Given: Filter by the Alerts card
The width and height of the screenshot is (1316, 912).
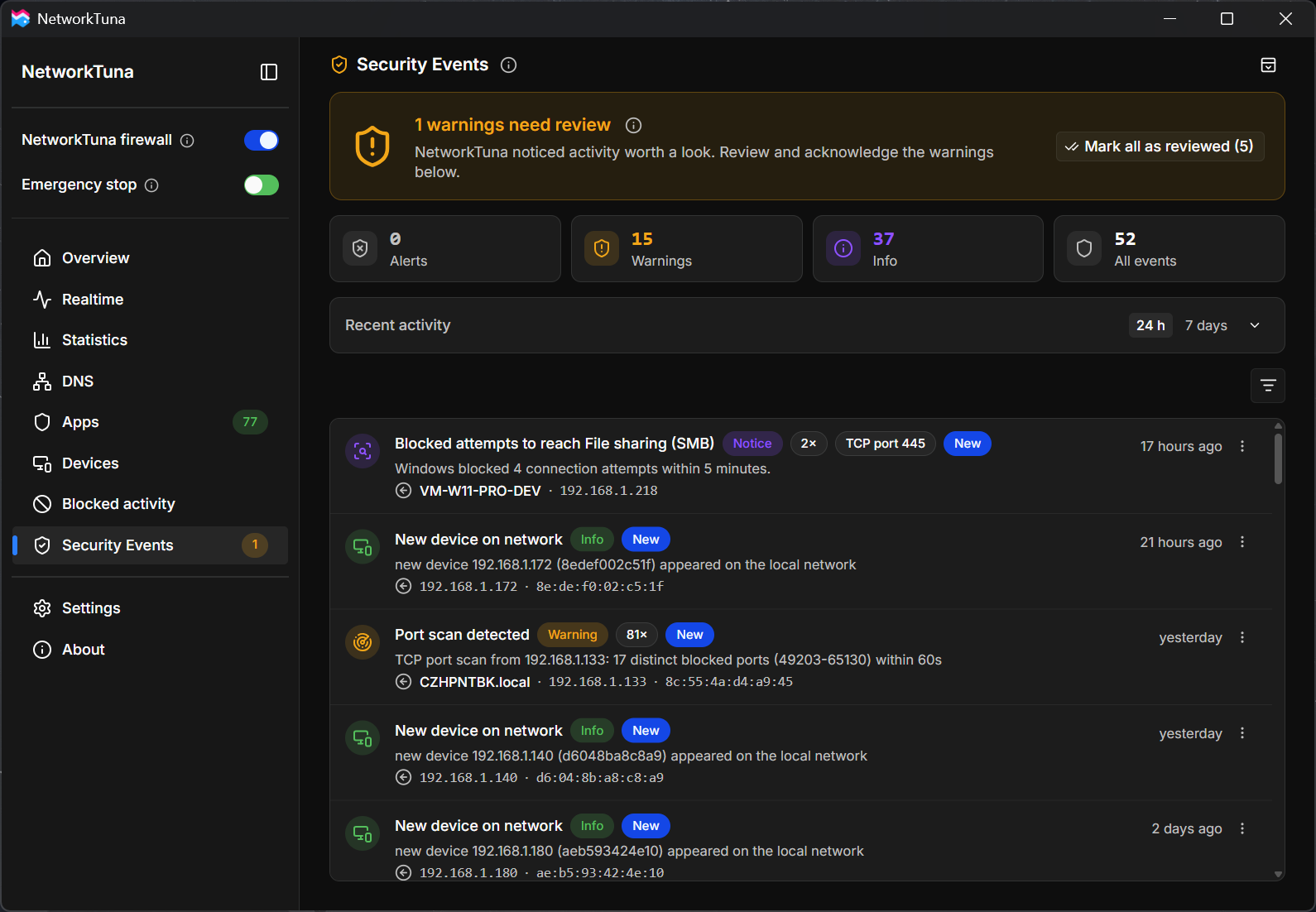Looking at the screenshot, I should 445,249.
